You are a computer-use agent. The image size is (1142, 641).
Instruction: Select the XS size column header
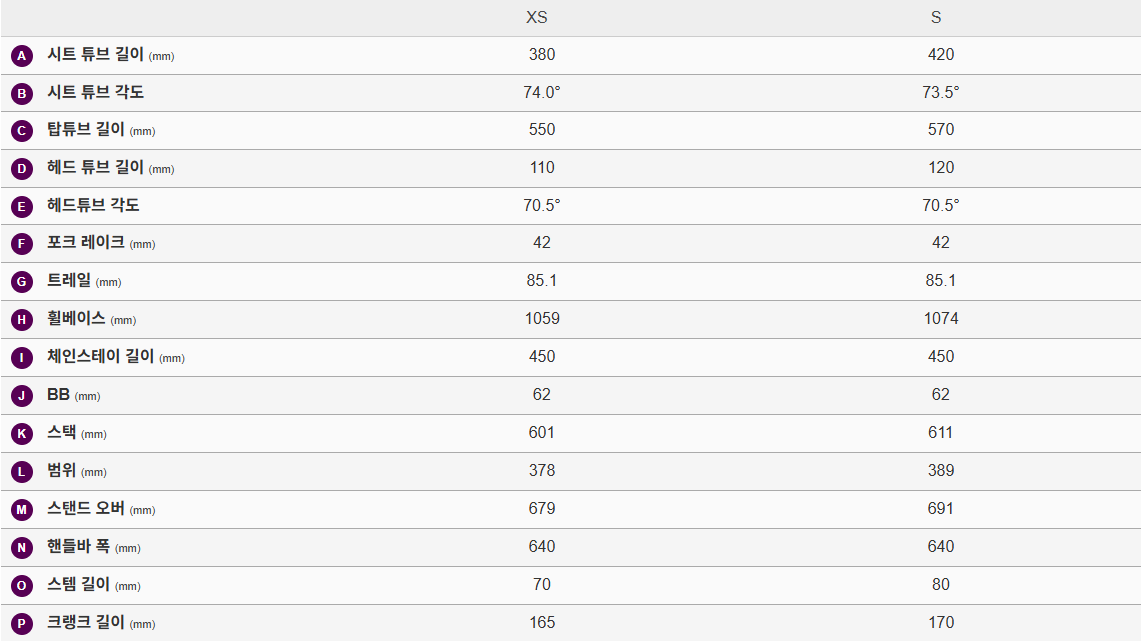[537, 18]
